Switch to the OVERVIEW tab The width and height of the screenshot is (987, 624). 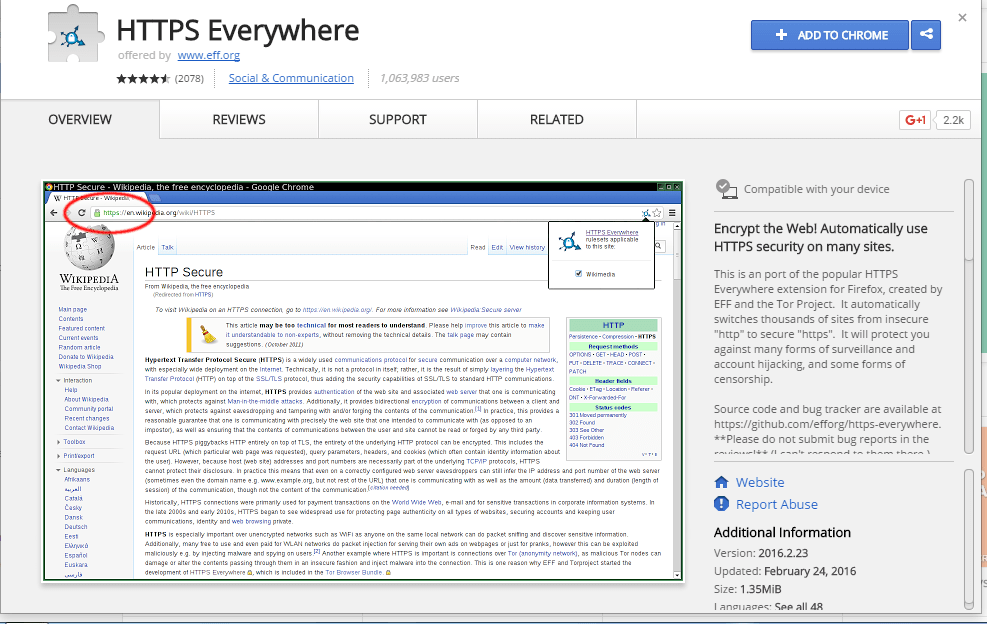pyautogui.click(x=80, y=120)
